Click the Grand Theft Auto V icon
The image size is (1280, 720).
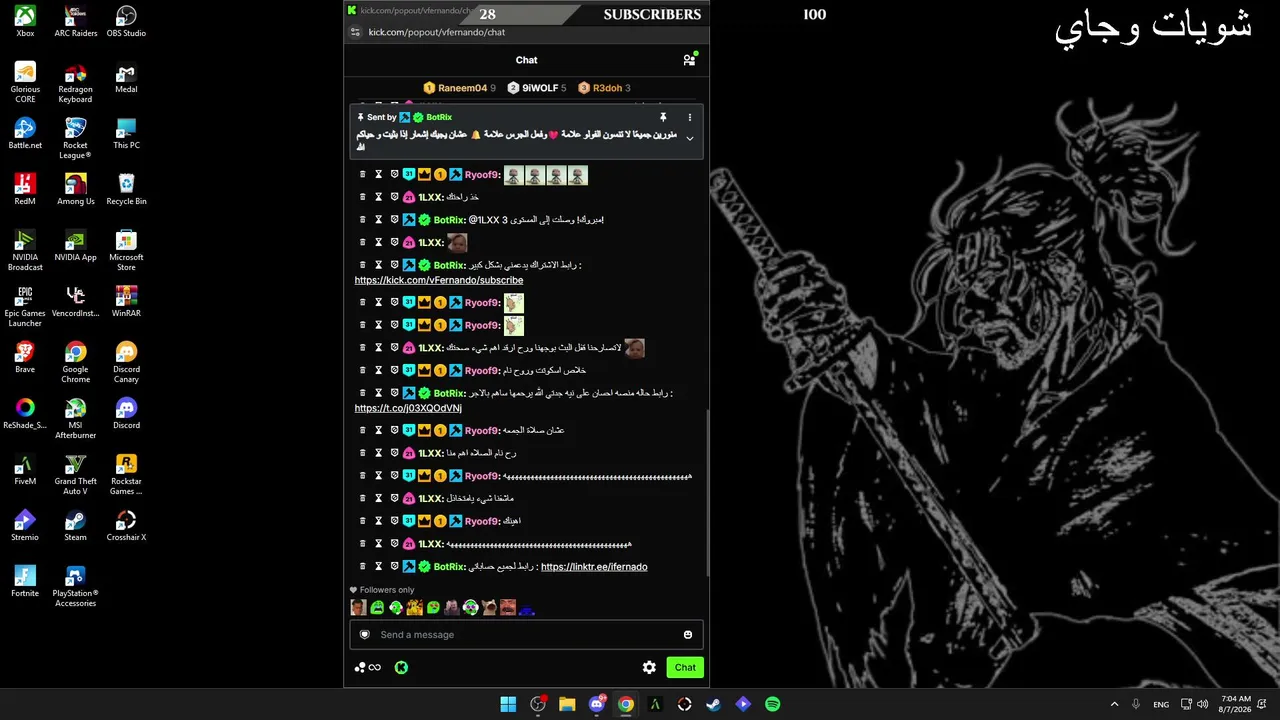pos(76,475)
